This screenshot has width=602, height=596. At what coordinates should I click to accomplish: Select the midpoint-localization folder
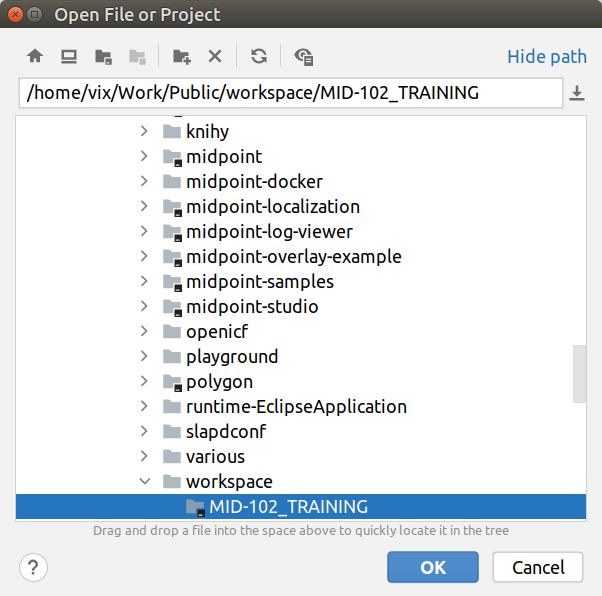point(301,206)
